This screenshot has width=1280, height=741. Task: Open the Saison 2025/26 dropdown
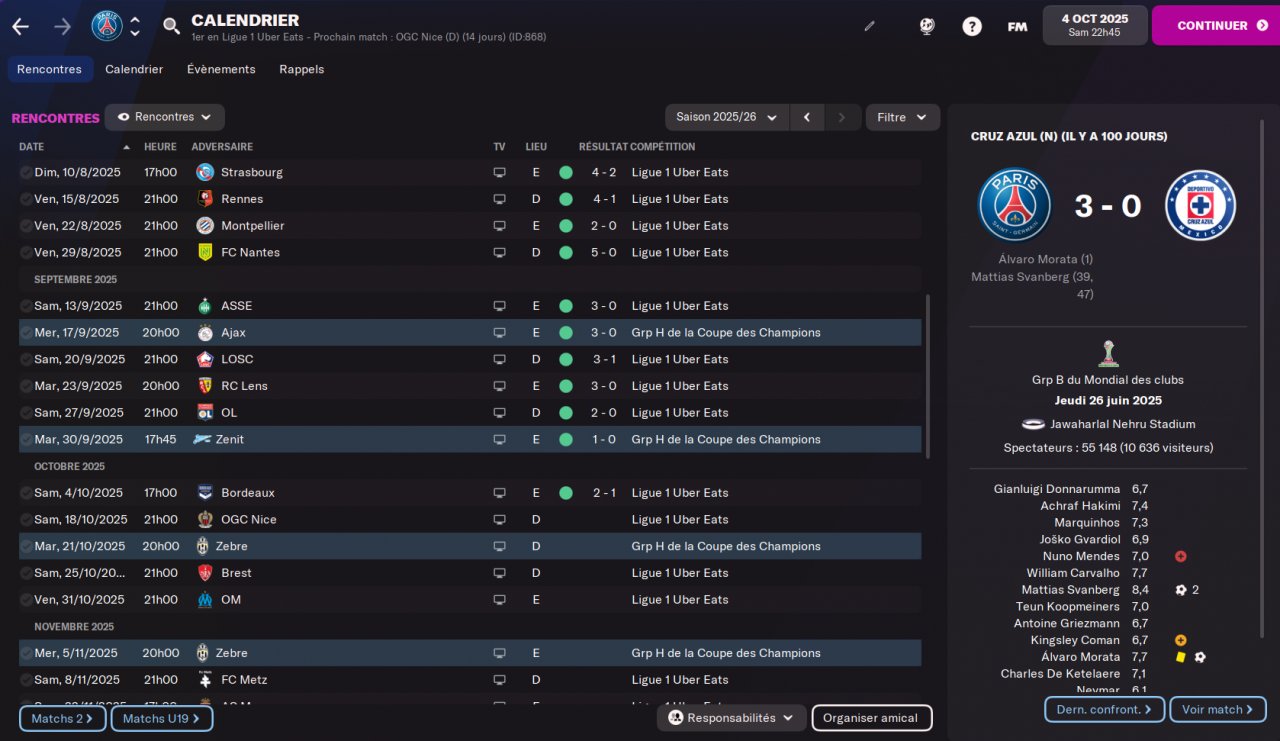(727, 117)
